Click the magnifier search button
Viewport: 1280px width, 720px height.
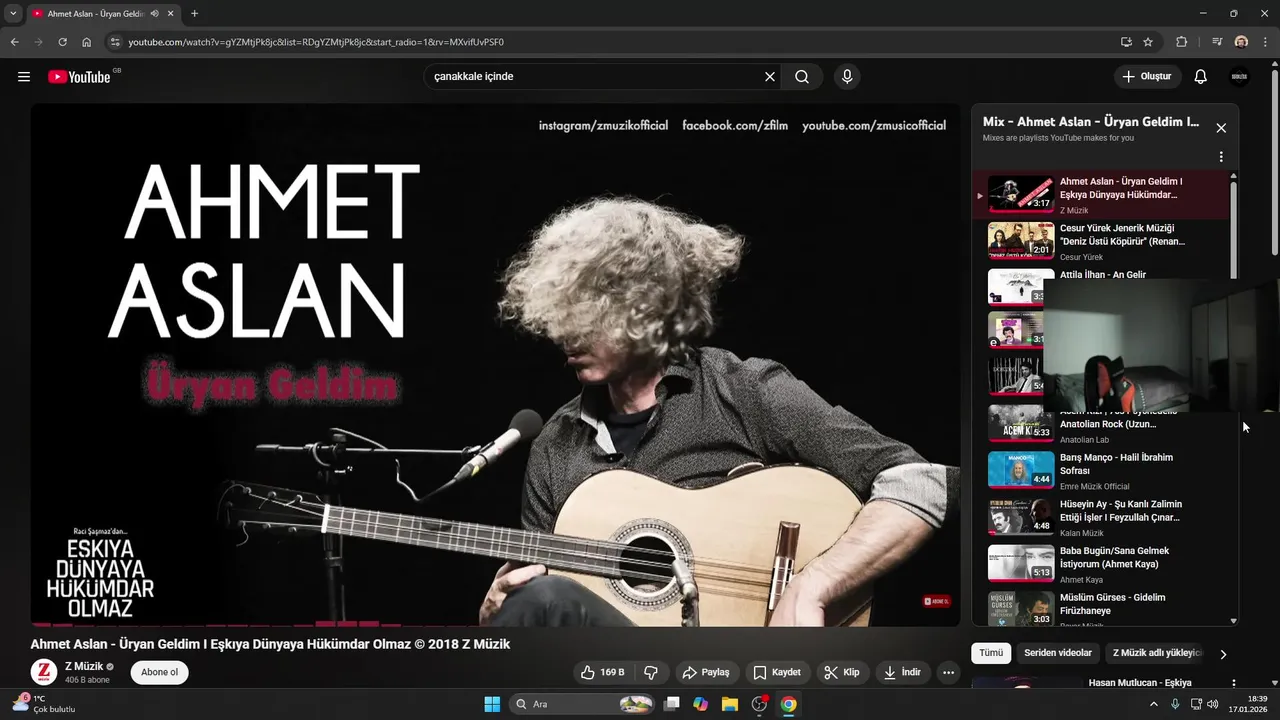802,77
